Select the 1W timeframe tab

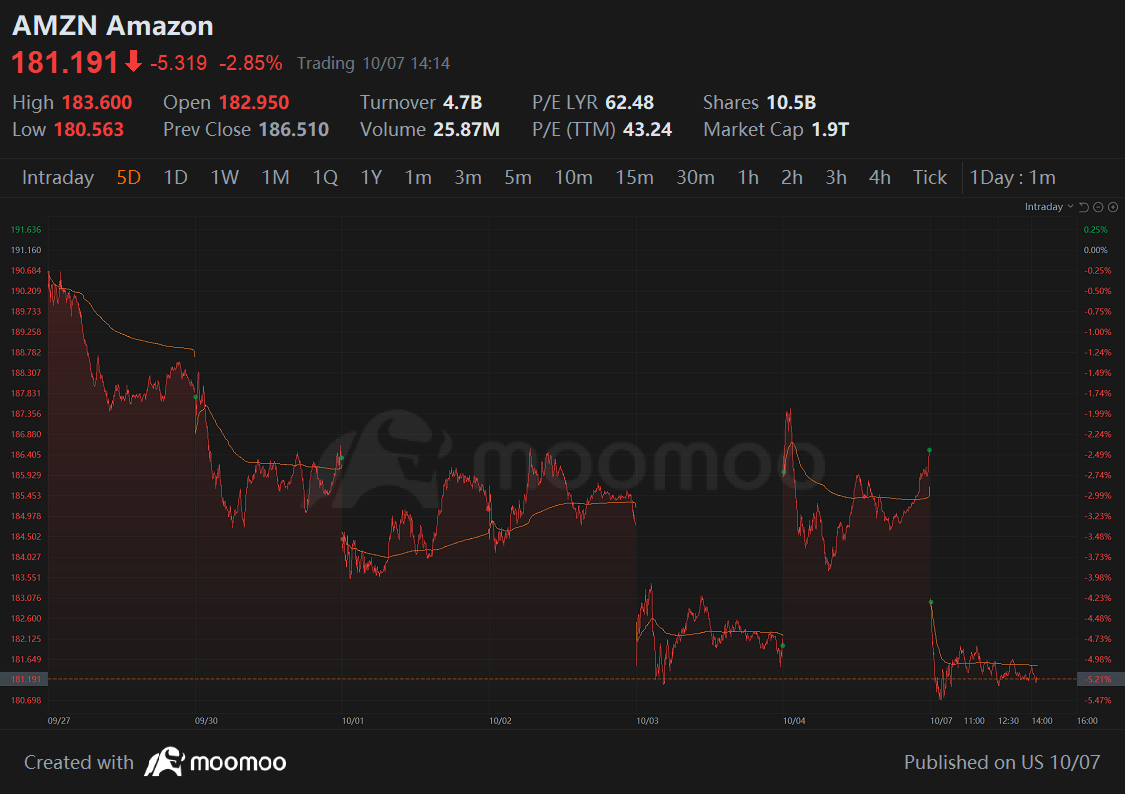[x=225, y=177]
